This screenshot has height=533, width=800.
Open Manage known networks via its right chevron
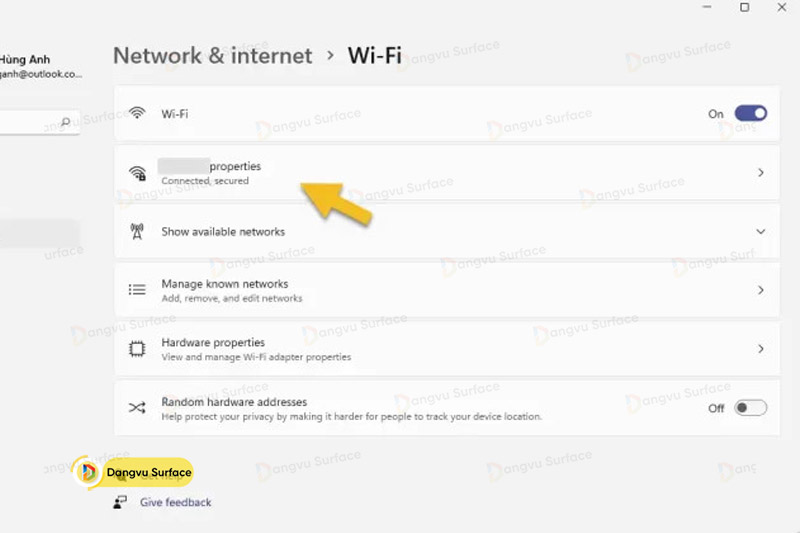(x=761, y=290)
